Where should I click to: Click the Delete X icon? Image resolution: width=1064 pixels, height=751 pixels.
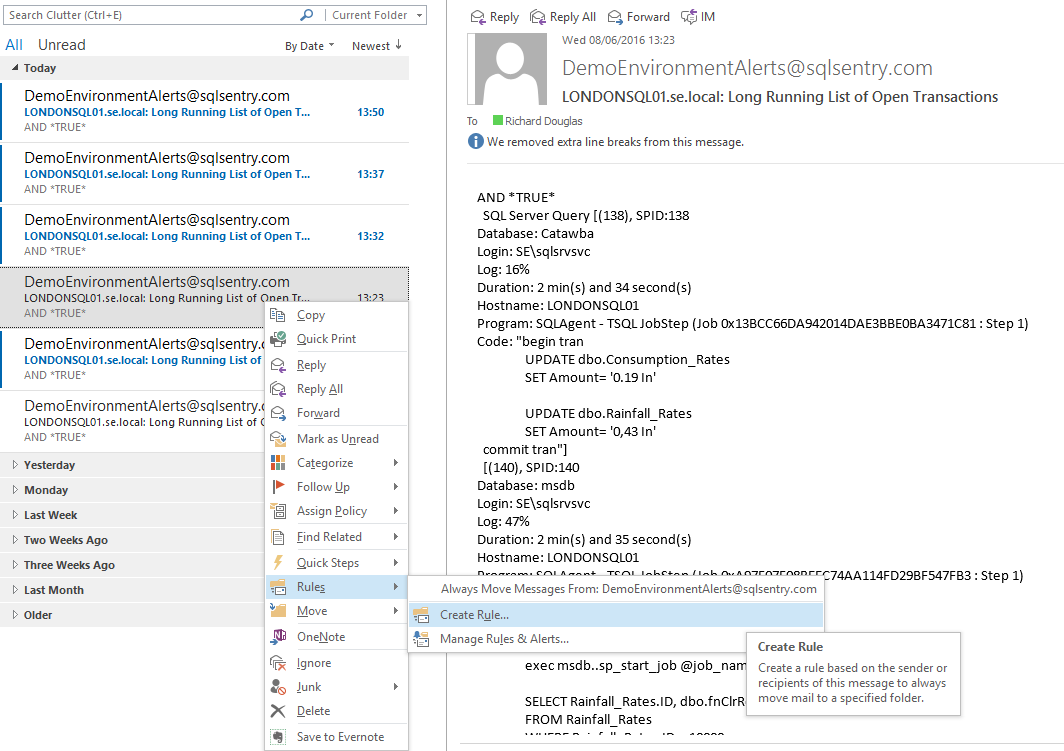[x=278, y=710]
